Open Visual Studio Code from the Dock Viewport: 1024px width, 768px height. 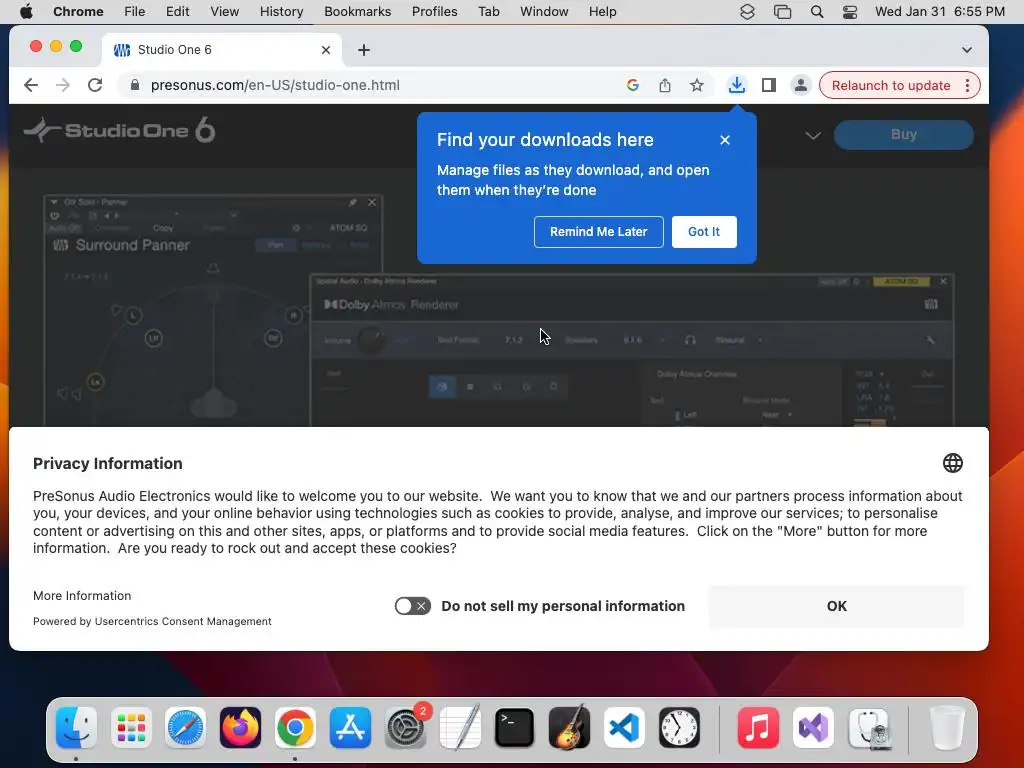click(x=624, y=728)
